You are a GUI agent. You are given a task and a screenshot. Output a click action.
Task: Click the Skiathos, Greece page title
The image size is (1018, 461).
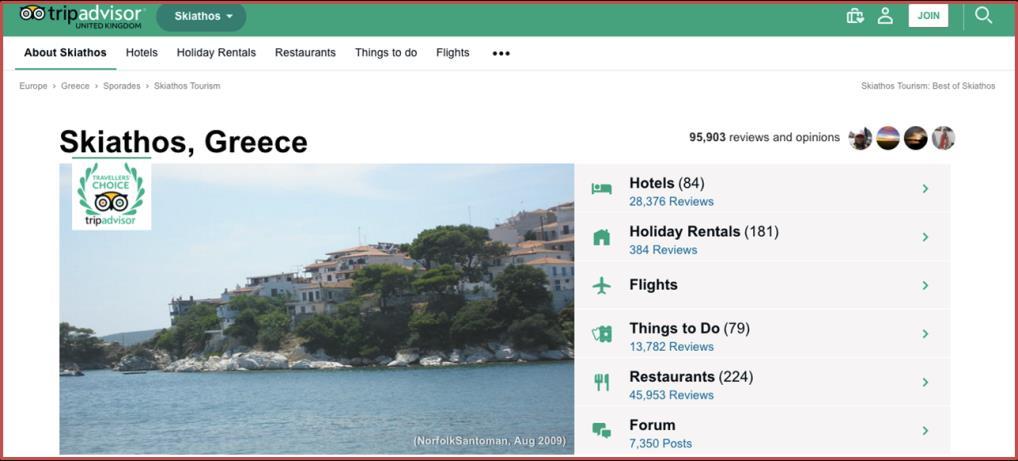coord(184,142)
